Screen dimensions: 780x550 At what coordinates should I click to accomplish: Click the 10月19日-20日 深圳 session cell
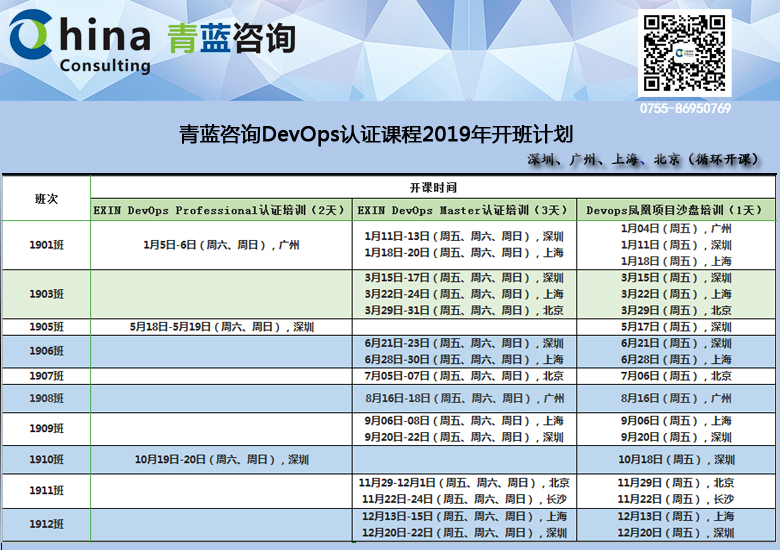pyautogui.click(x=221, y=459)
